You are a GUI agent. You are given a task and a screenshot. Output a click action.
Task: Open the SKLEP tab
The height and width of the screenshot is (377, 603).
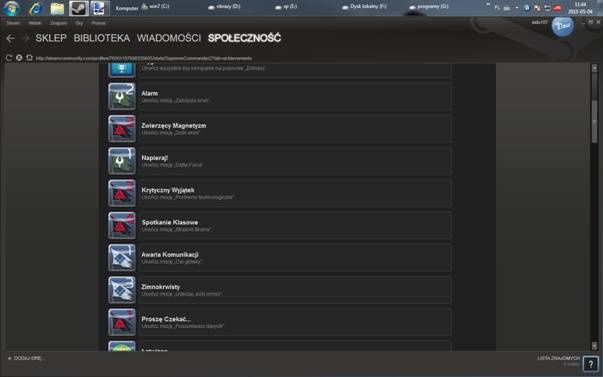click(x=51, y=38)
